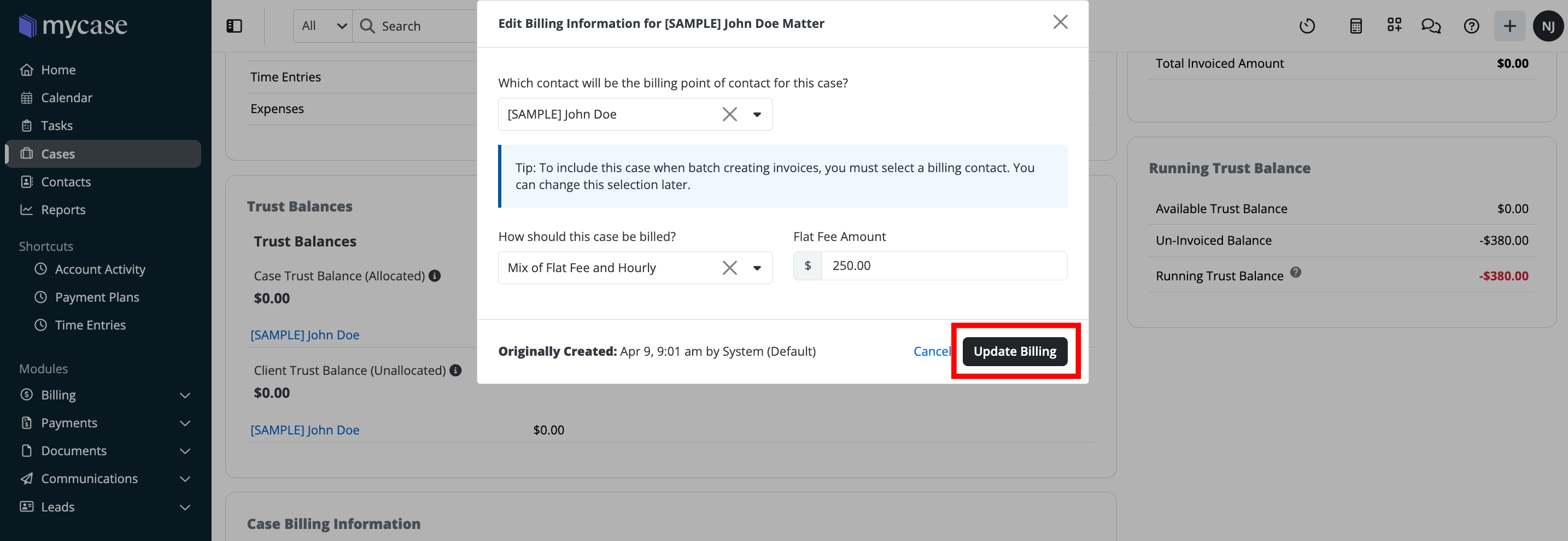Image resolution: width=1568 pixels, height=541 pixels.
Task: Open the billing contact dropdown arrow
Action: (x=757, y=114)
